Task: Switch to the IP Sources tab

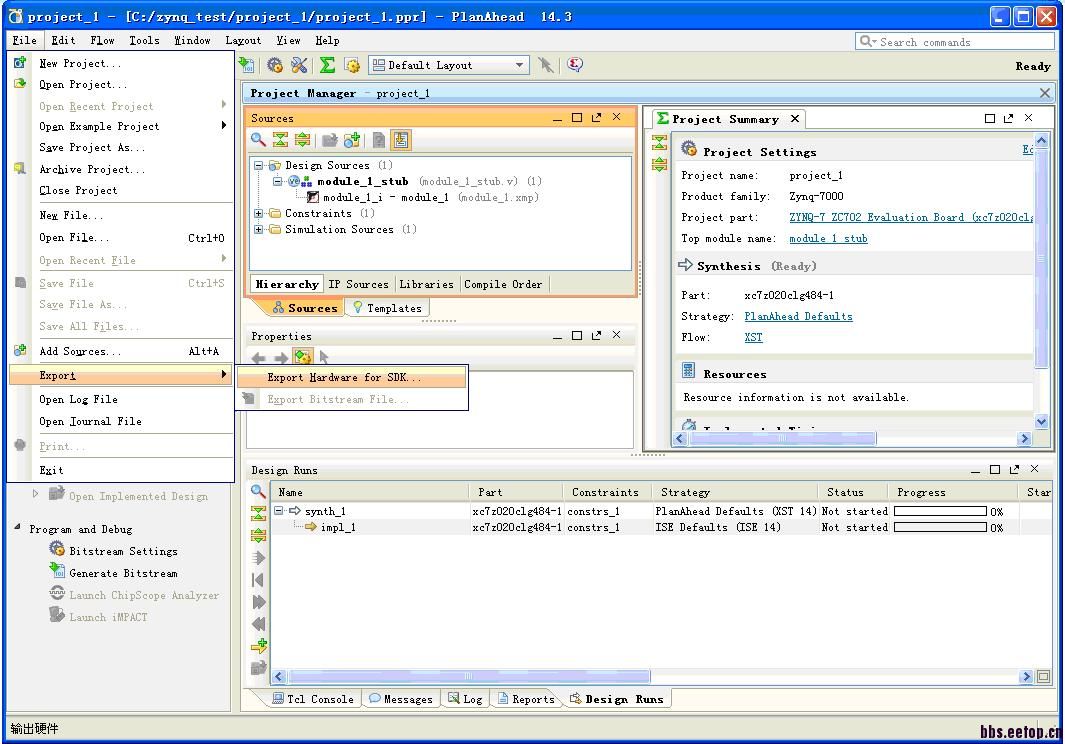Action: (x=358, y=284)
